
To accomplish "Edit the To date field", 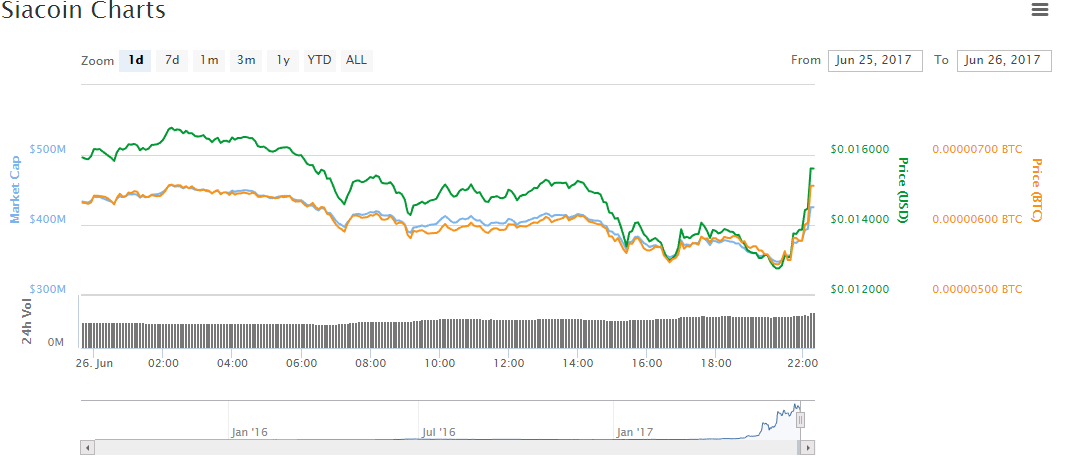I will coord(1004,60).
